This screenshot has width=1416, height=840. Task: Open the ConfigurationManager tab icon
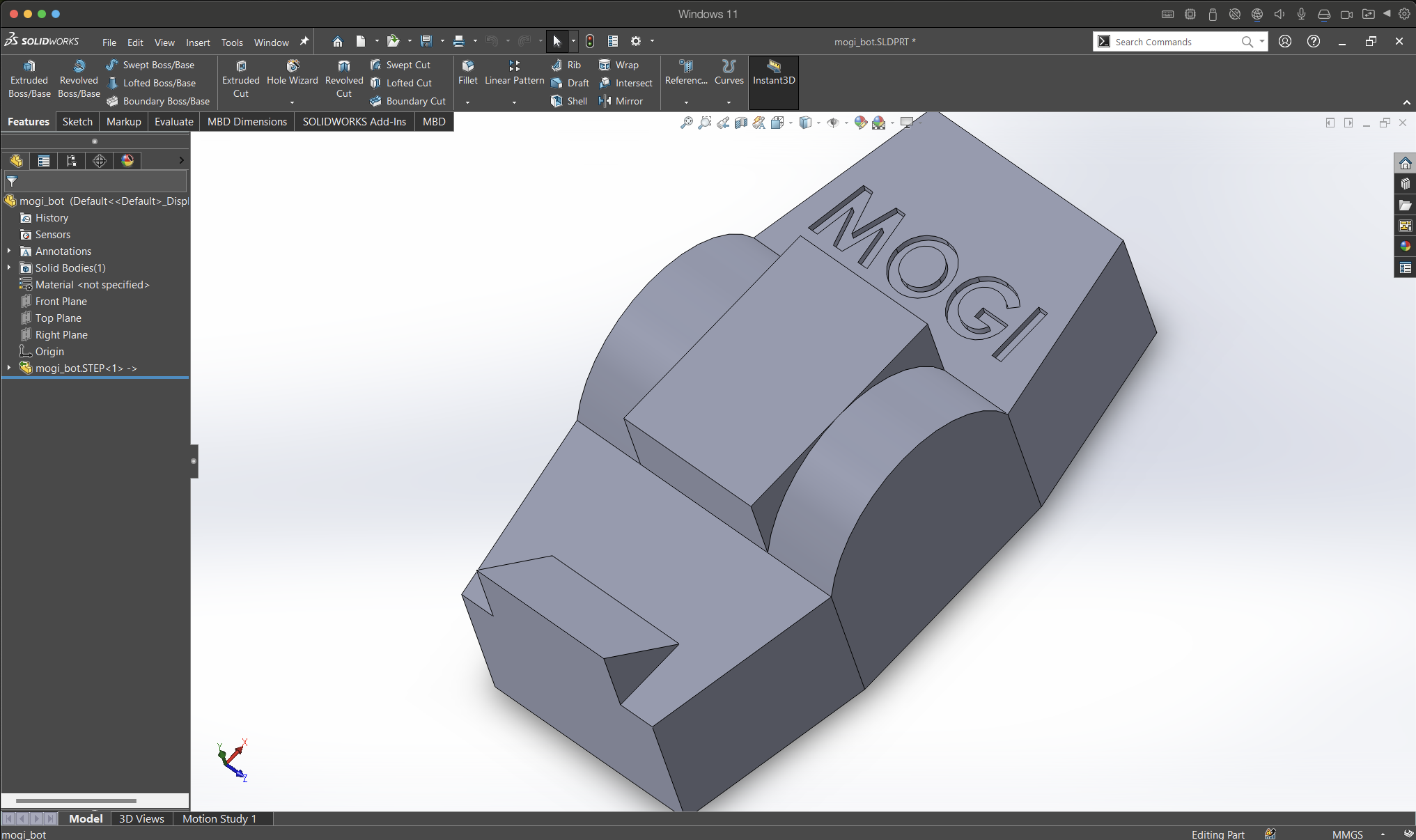point(72,161)
